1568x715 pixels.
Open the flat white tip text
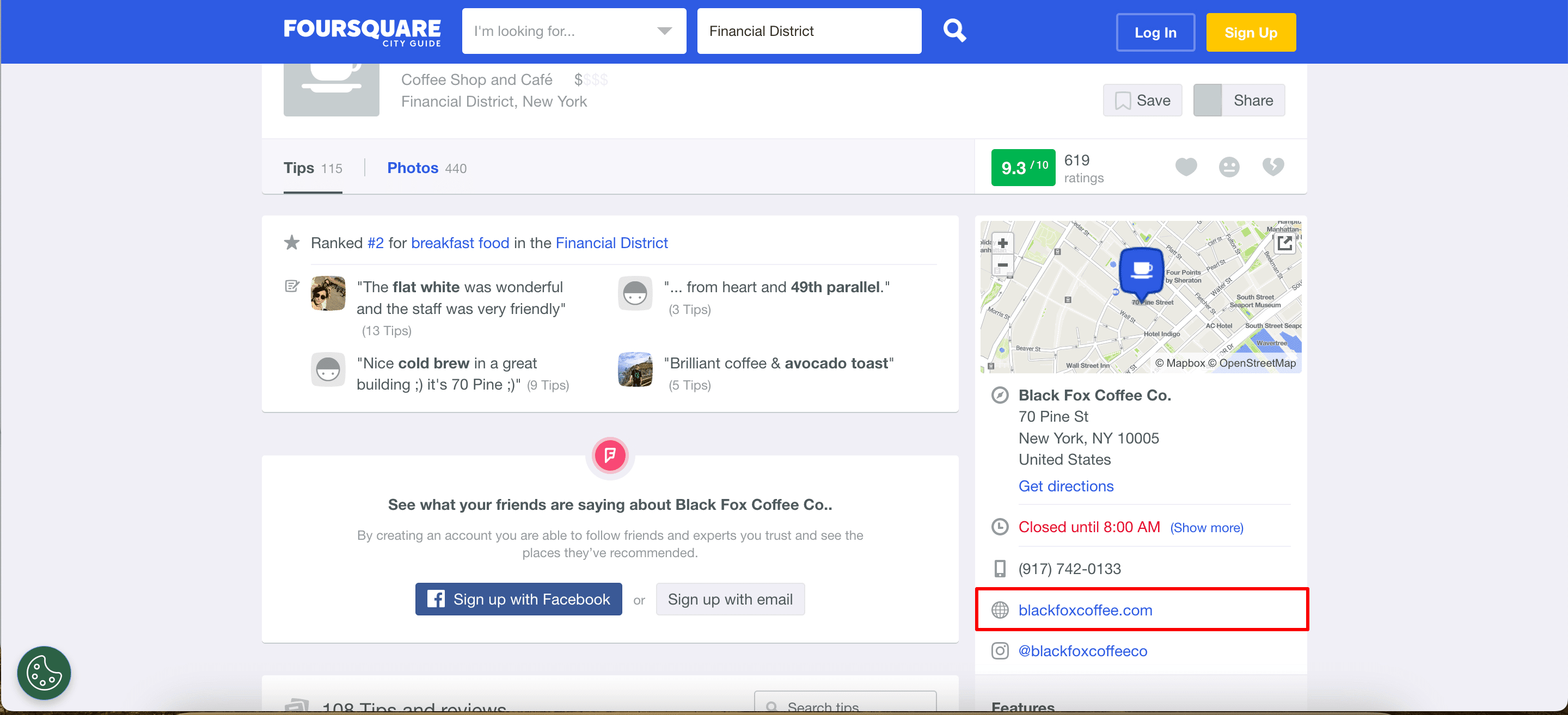pyautogui.click(x=461, y=298)
